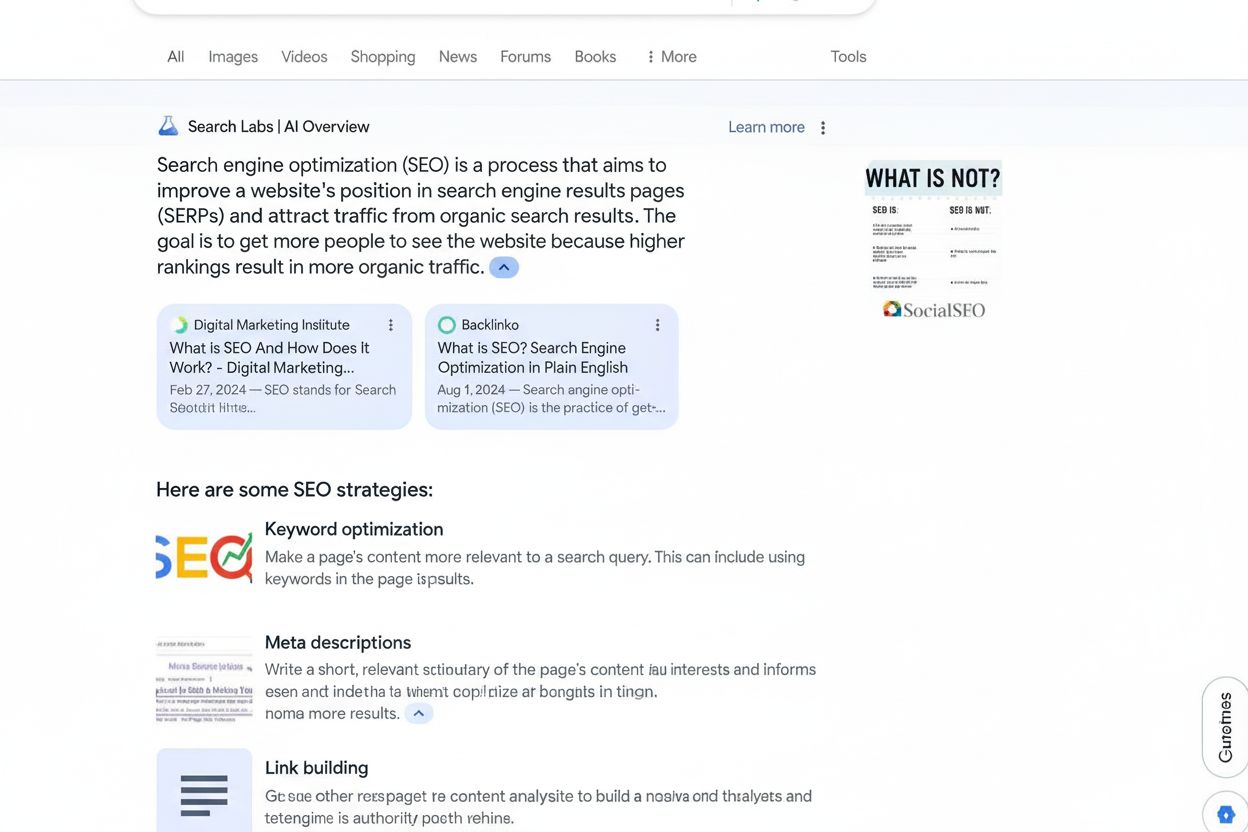Collapse the Meta descriptions section

[x=419, y=713]
